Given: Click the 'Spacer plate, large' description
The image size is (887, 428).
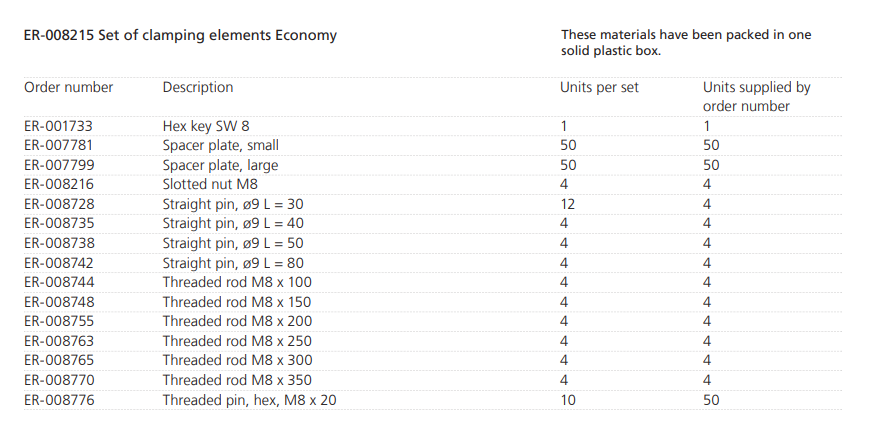Looking at the screenshot, I should 220,165.
